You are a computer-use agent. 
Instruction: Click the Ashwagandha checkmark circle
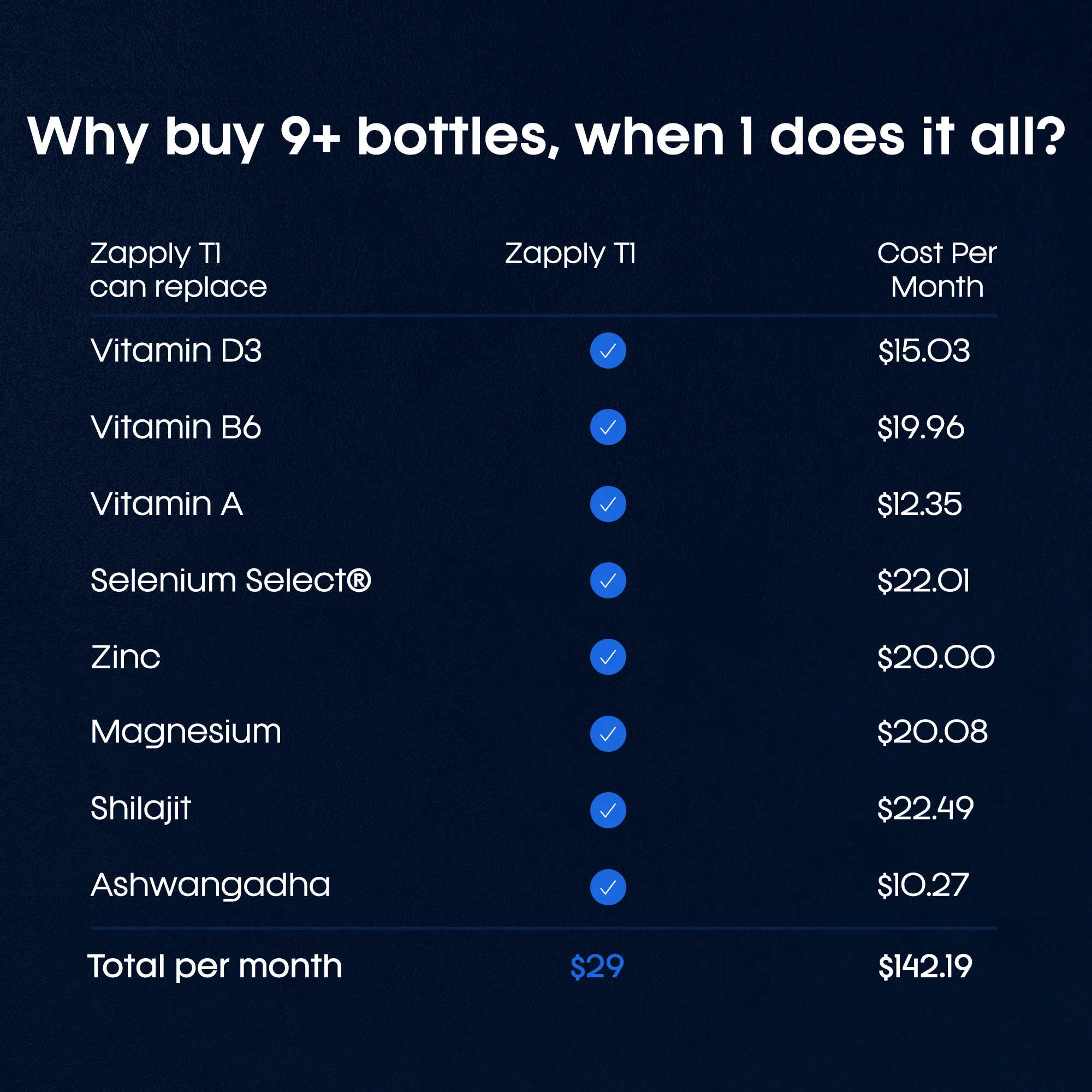point(608,887)
